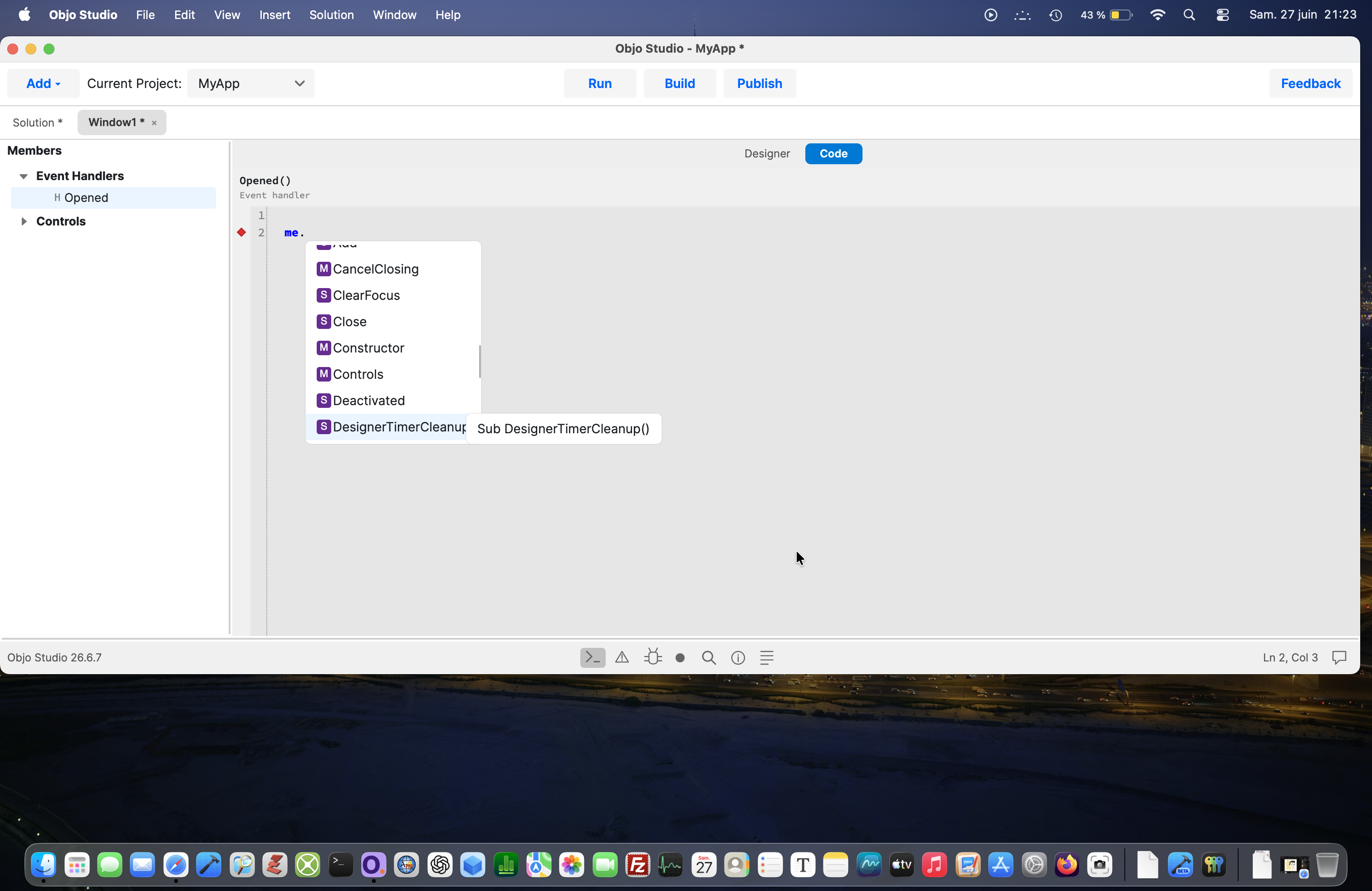The width and height of the screenshot is (1372, 891).
Task: Expand the Controls tree node
Action: pyautogui.click(x=24, y=221)
